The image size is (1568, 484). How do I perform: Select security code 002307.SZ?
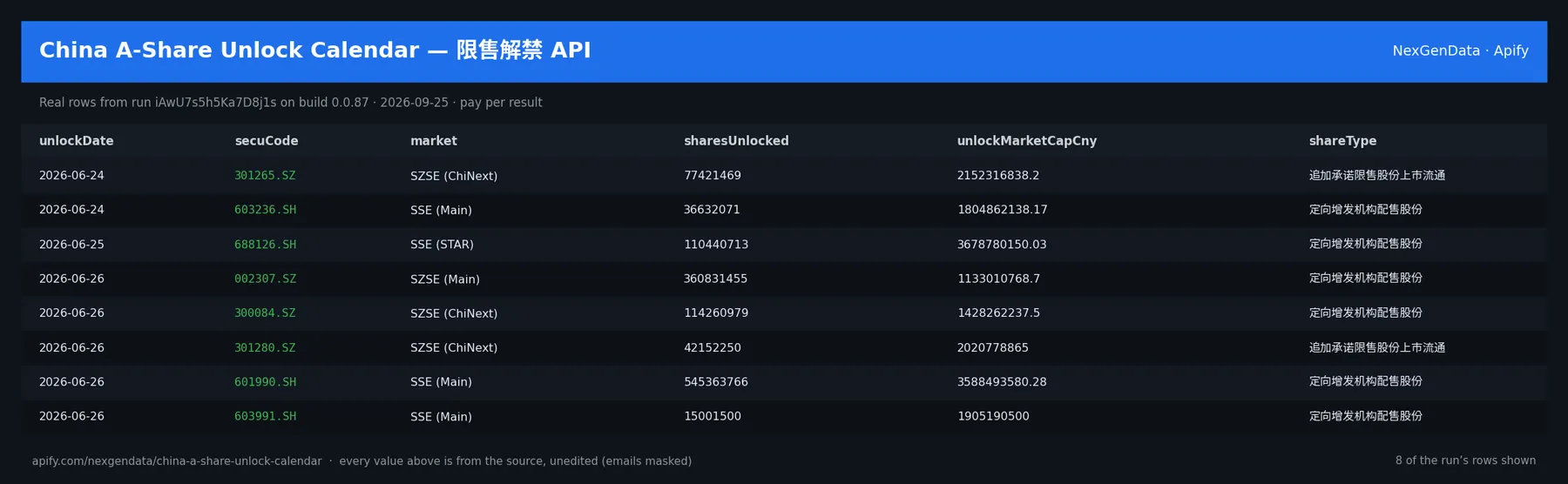tap(265, 279)
